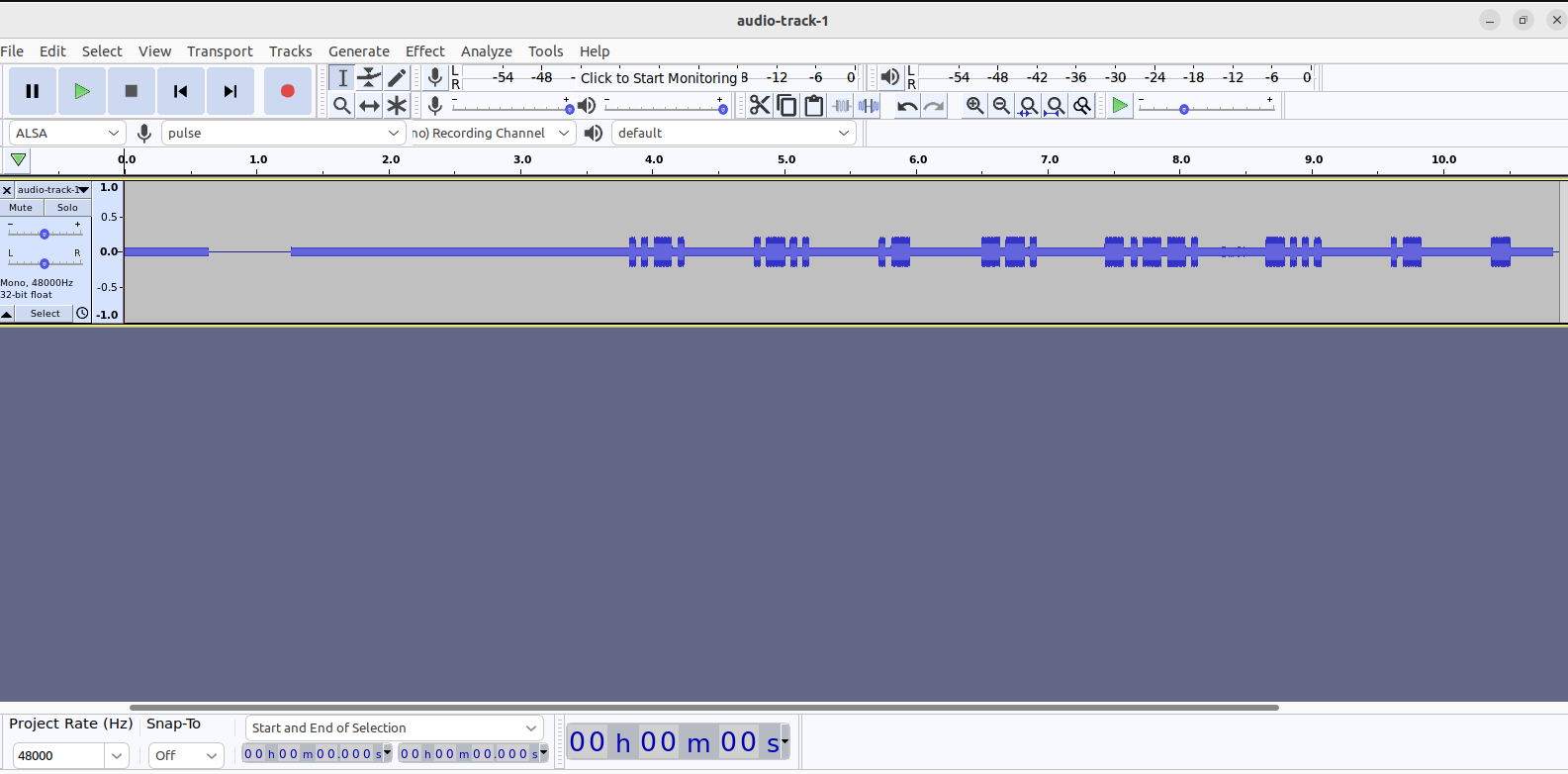Viewport: 1568px width, 774px height.
Task: Open Start and End of Selection dropdown
Action: tap(394, 727)
